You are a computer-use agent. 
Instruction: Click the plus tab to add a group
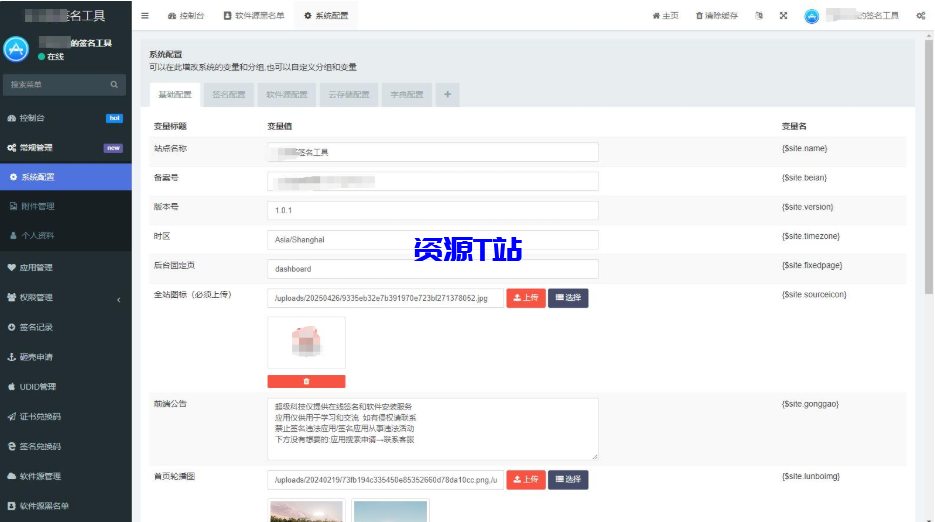point(447,95)
